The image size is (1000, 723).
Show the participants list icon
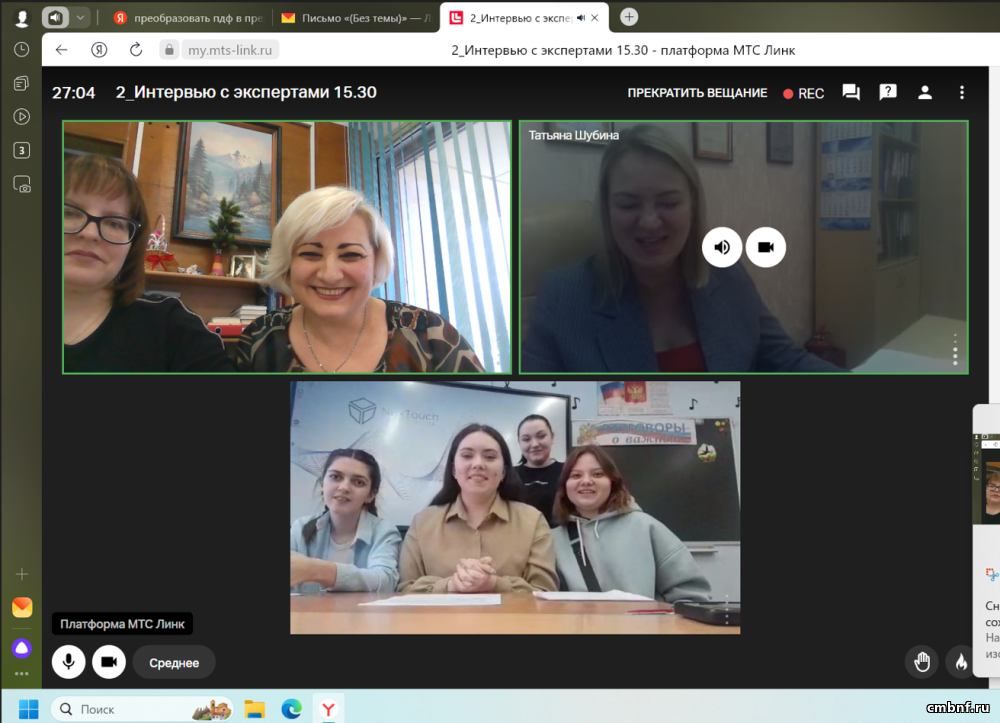tap(925, 92)
